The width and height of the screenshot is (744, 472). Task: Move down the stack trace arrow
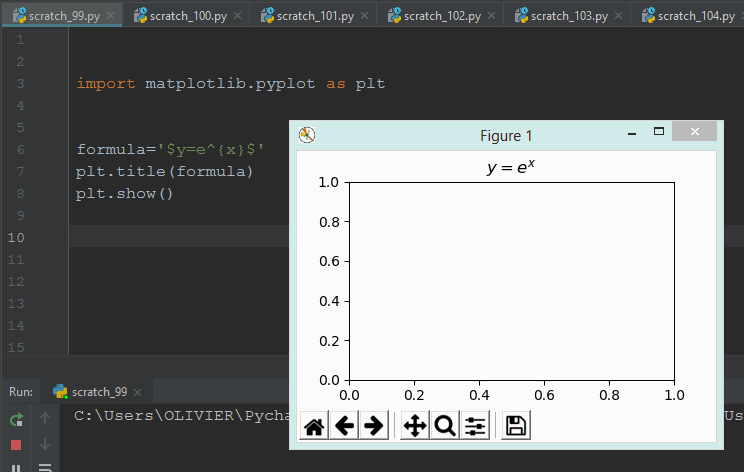point(45,444)
